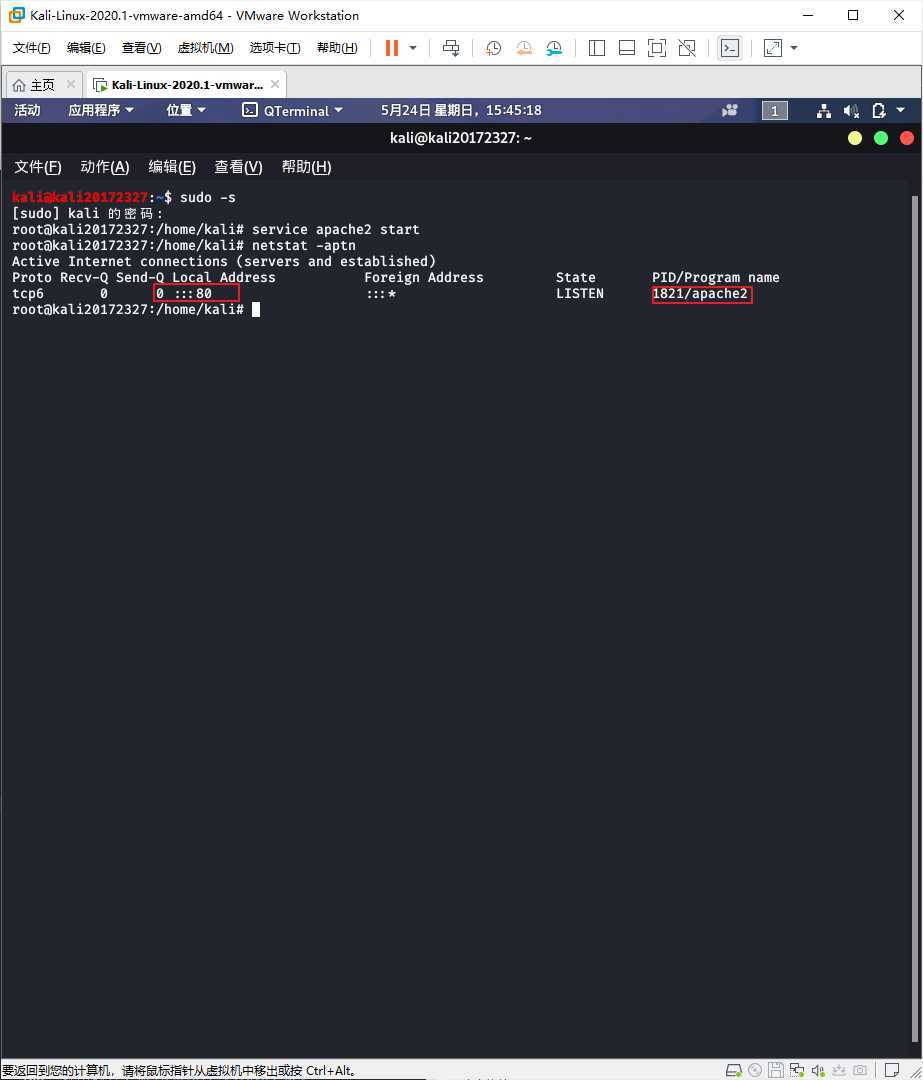Open the VMware 查看(V) menu
Screen dimensions: 923x1080
pos(141,48)
